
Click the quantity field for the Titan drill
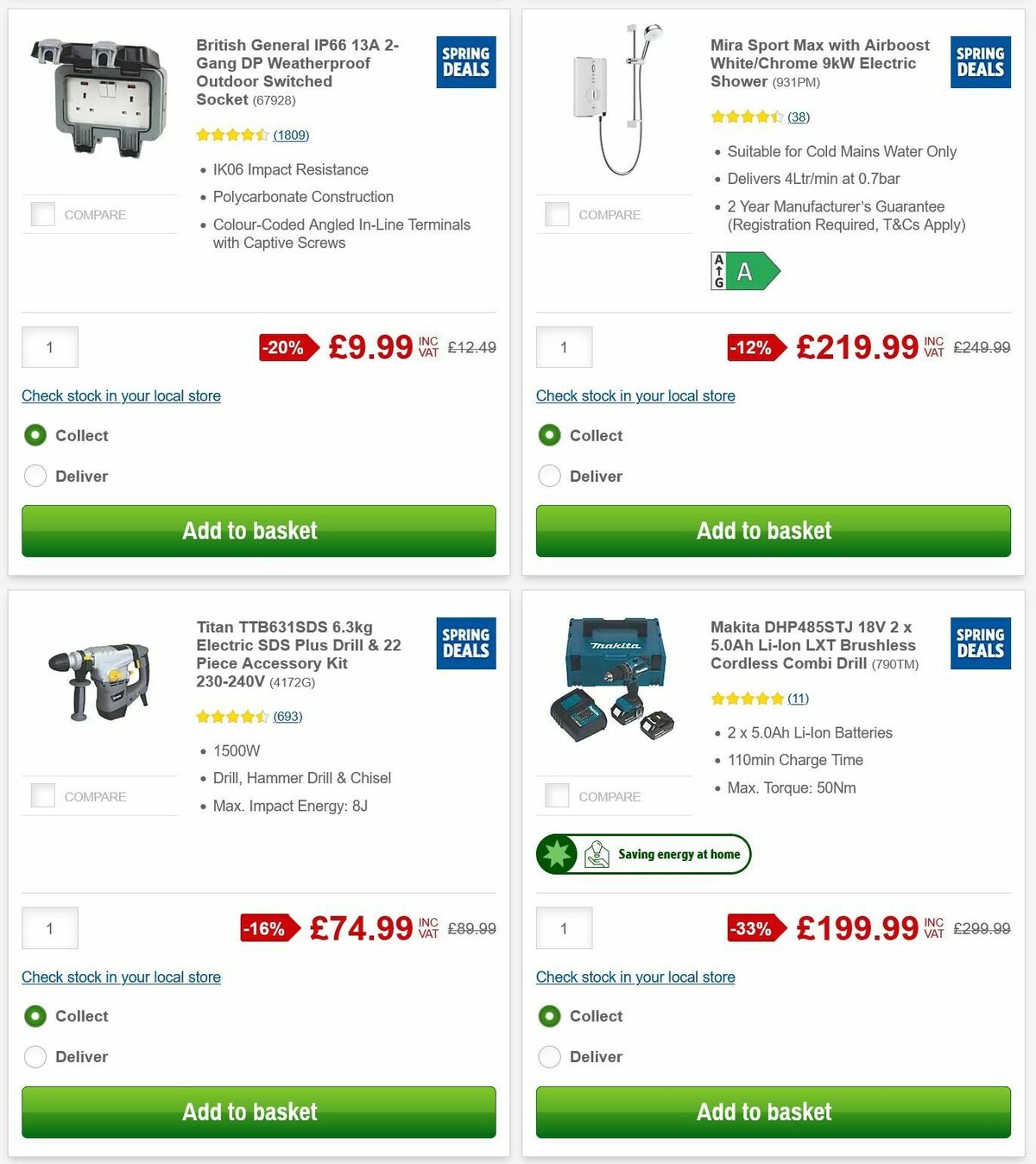click(49, 927)
